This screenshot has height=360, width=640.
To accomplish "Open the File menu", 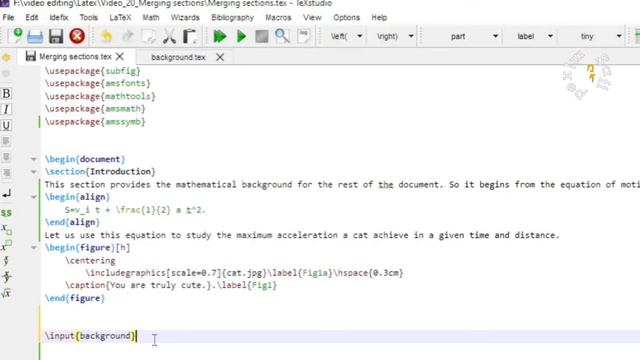I will pyautogui.click(x=8, y=18).
